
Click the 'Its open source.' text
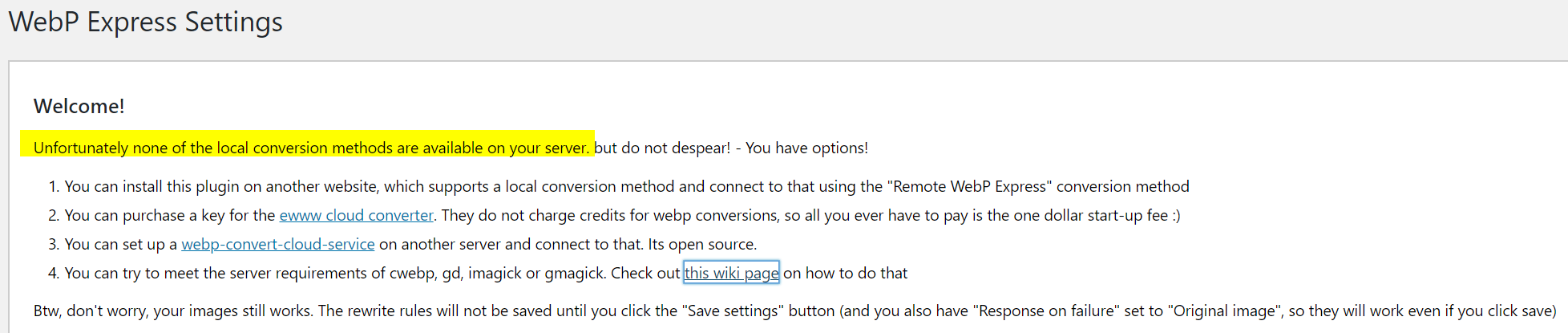(702, 244)
